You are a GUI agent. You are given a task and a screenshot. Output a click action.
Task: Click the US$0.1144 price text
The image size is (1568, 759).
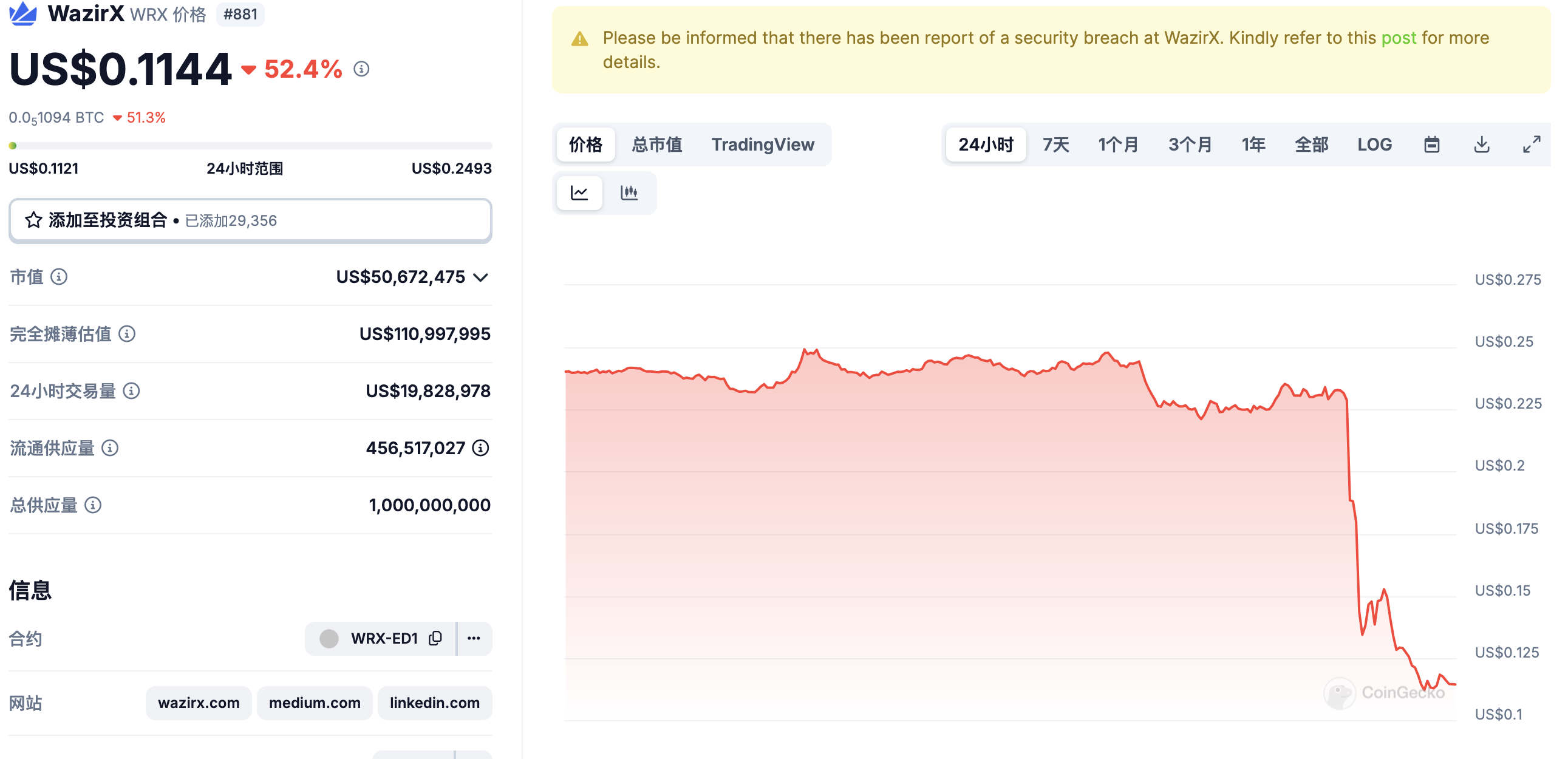120,69
